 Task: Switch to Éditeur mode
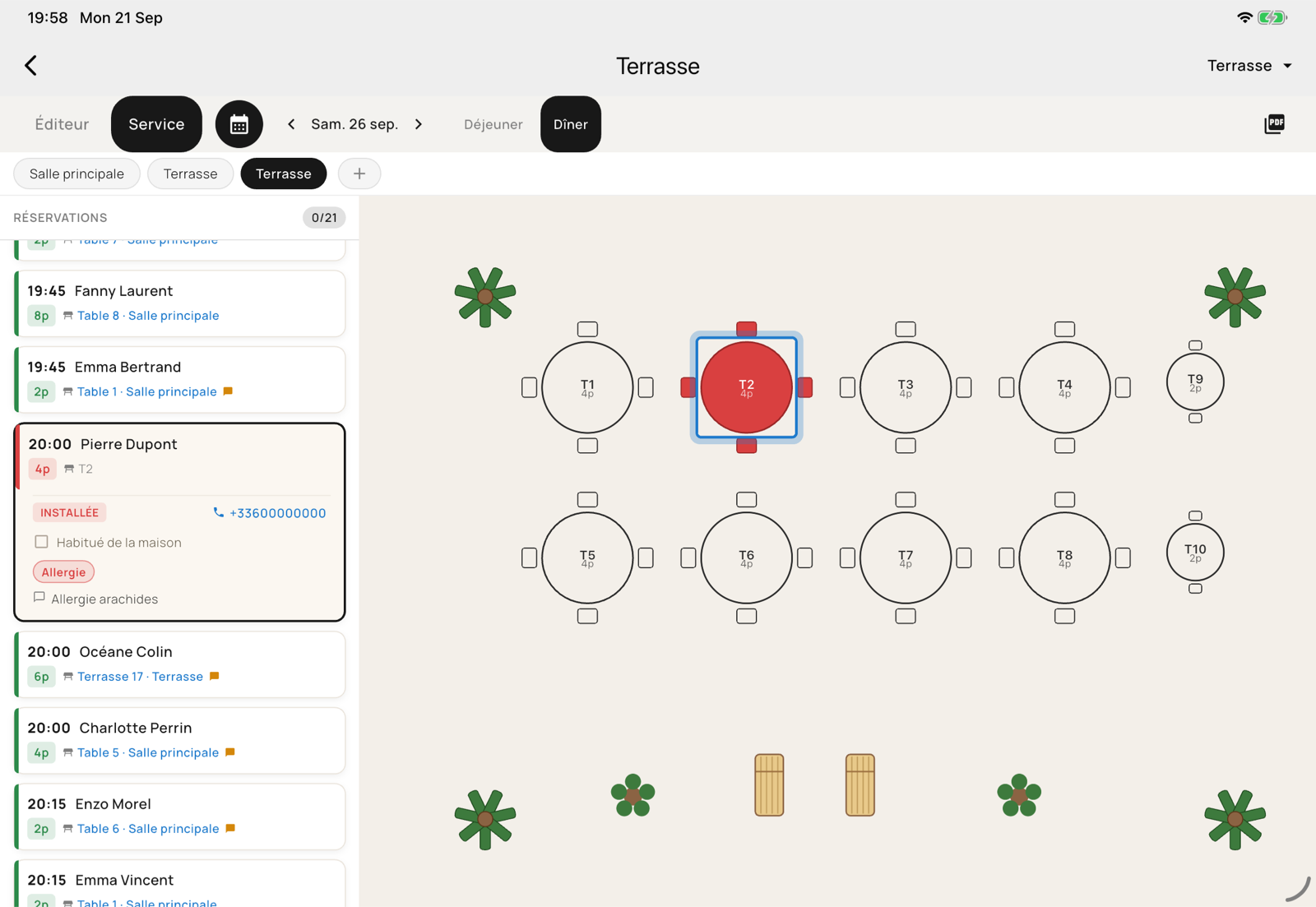point(62,124)
